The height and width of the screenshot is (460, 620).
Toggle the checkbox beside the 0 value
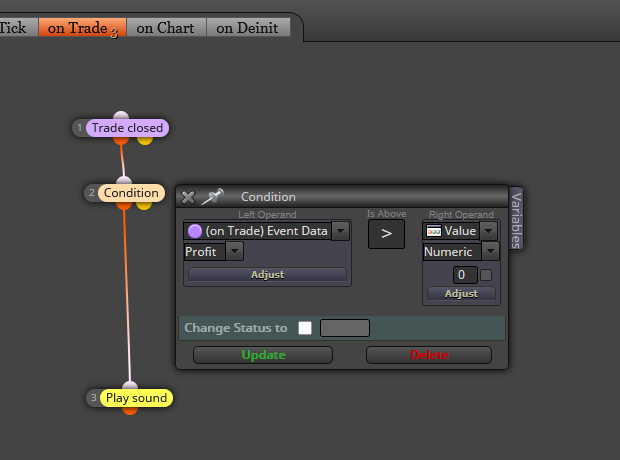(486, 275)
